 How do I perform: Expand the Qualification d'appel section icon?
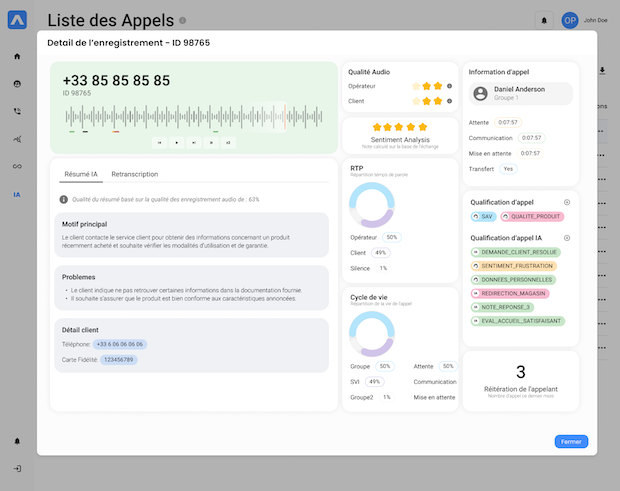point(567,202)
